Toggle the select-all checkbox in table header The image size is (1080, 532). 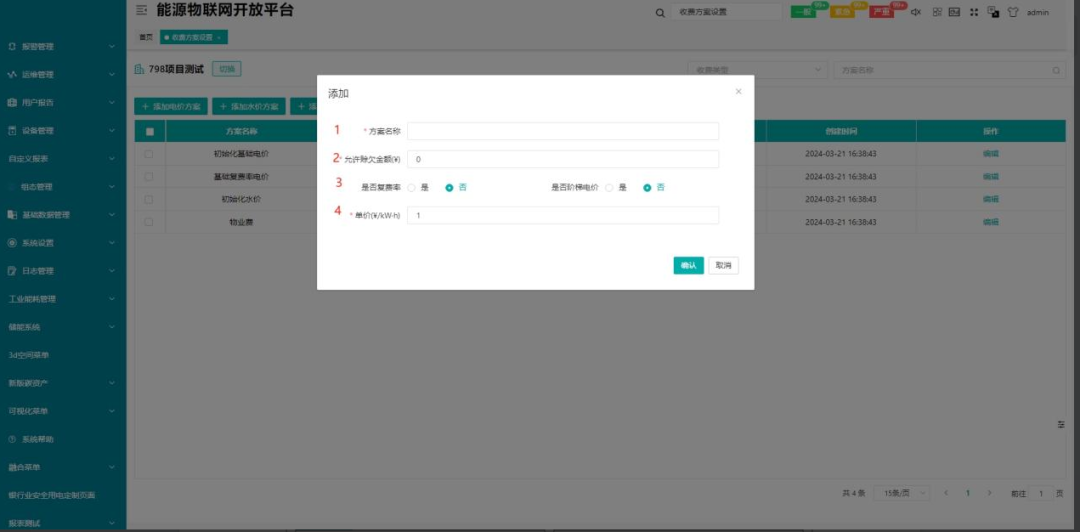(x=149, y=132)
